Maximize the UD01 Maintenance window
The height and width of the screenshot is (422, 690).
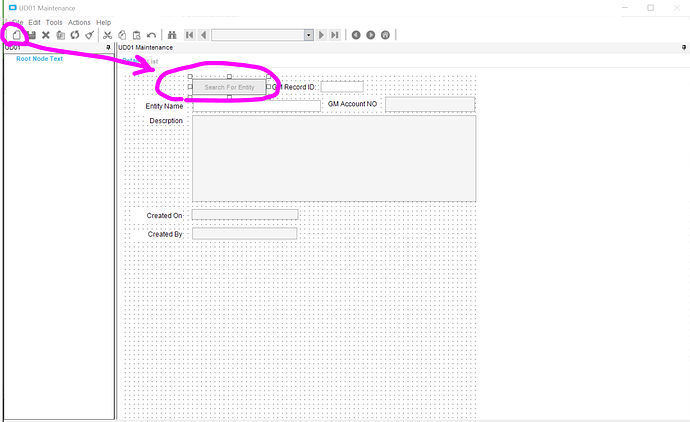[650, 7]
